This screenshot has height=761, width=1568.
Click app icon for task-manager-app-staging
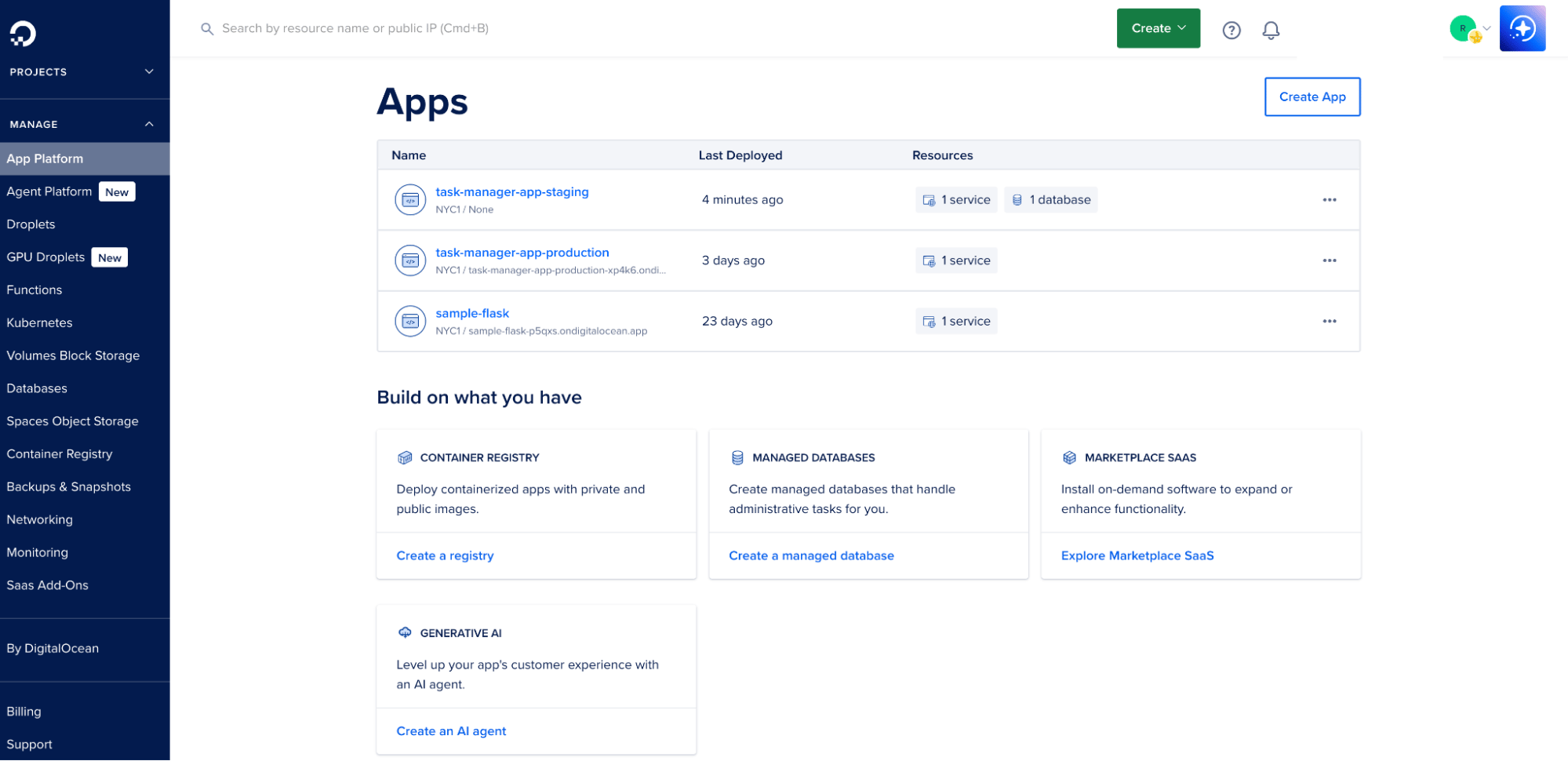(410, 200)
